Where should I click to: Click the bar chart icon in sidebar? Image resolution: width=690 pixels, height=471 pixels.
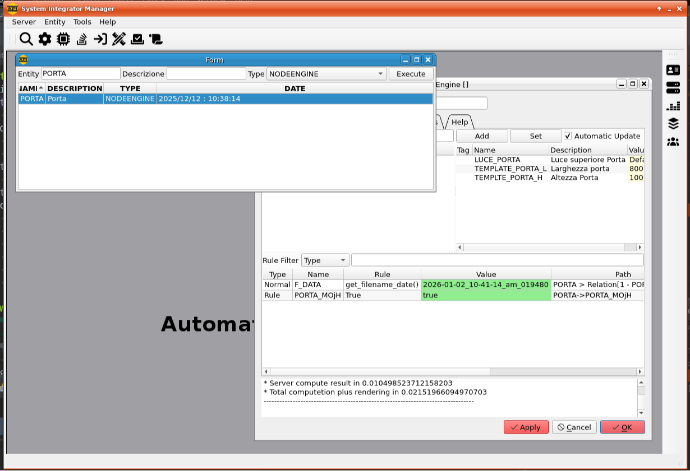tap(673, 105)
